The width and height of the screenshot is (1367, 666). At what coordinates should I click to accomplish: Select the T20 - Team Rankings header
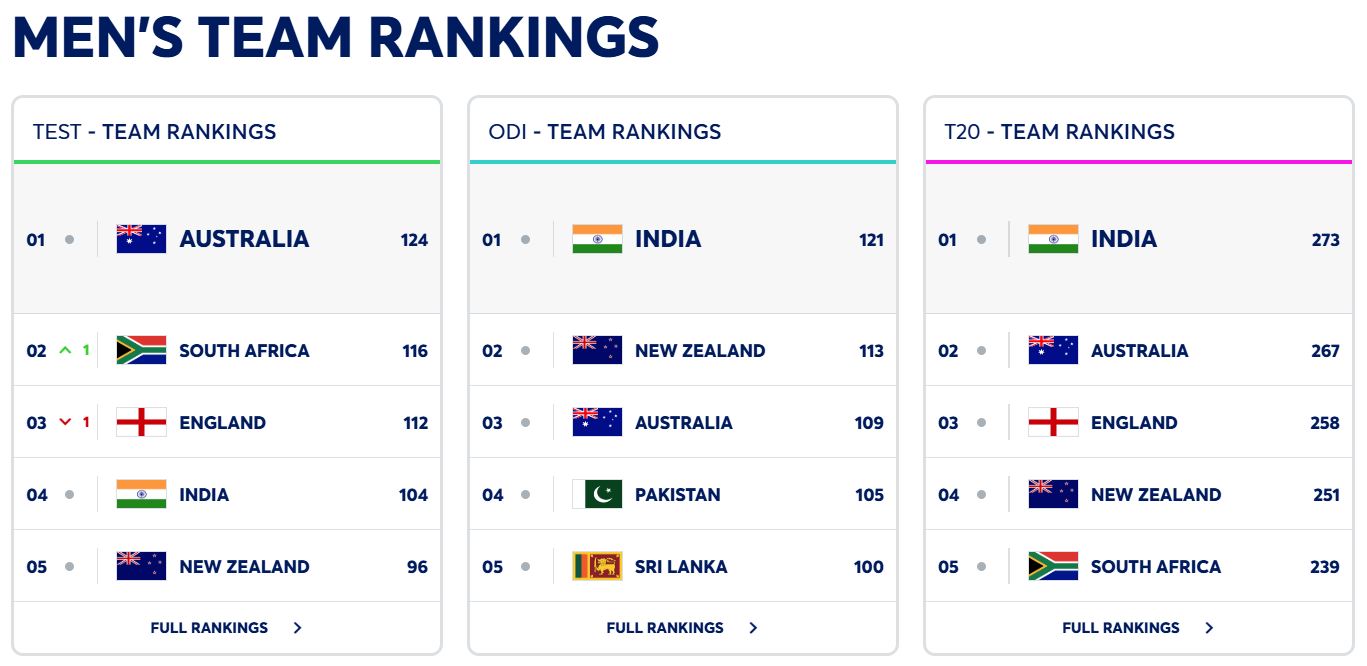pyautogui.click(x=1059, y=131)
